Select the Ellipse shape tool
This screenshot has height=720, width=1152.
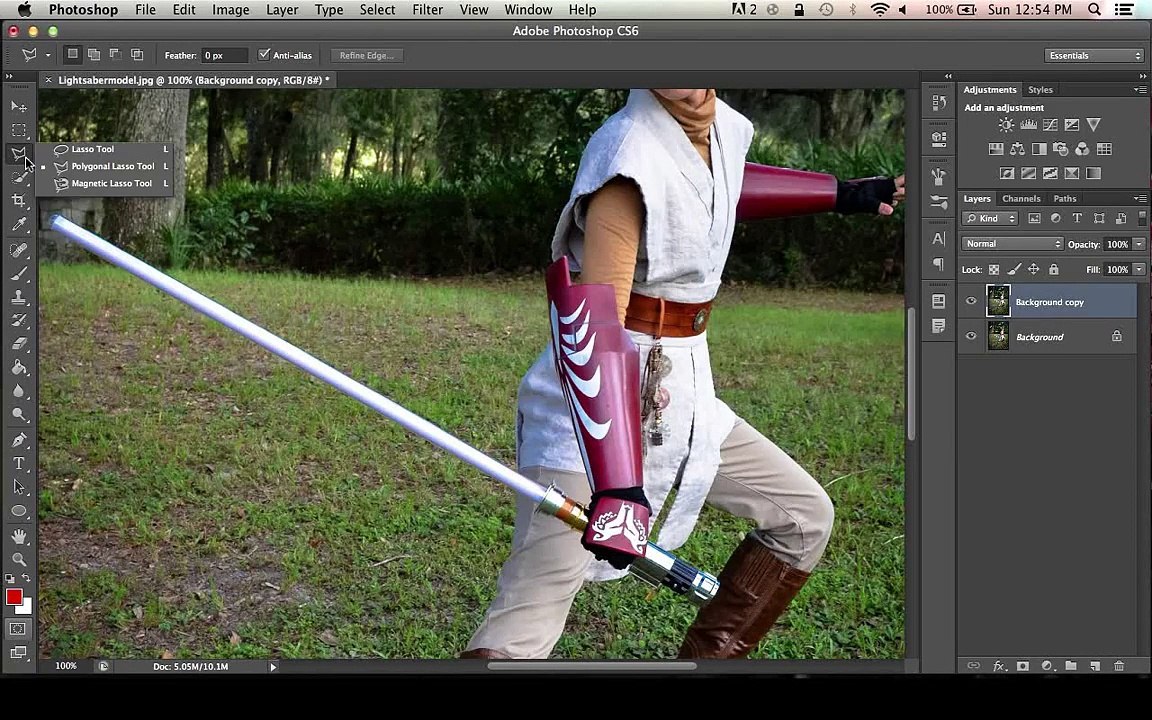(x=19, y=511)
